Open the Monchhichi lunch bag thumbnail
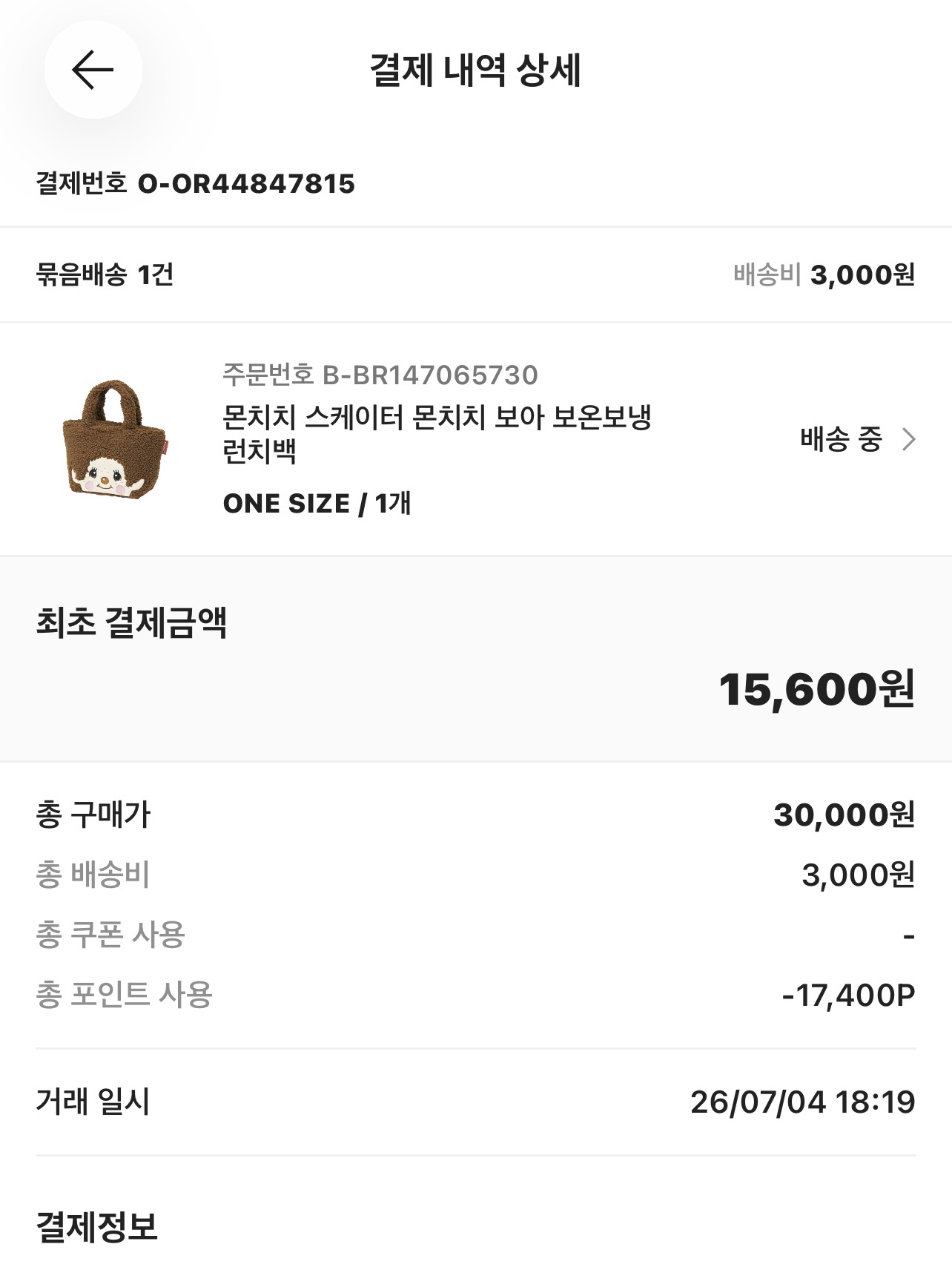The image size is (952, 1270). tap(115, 439)
